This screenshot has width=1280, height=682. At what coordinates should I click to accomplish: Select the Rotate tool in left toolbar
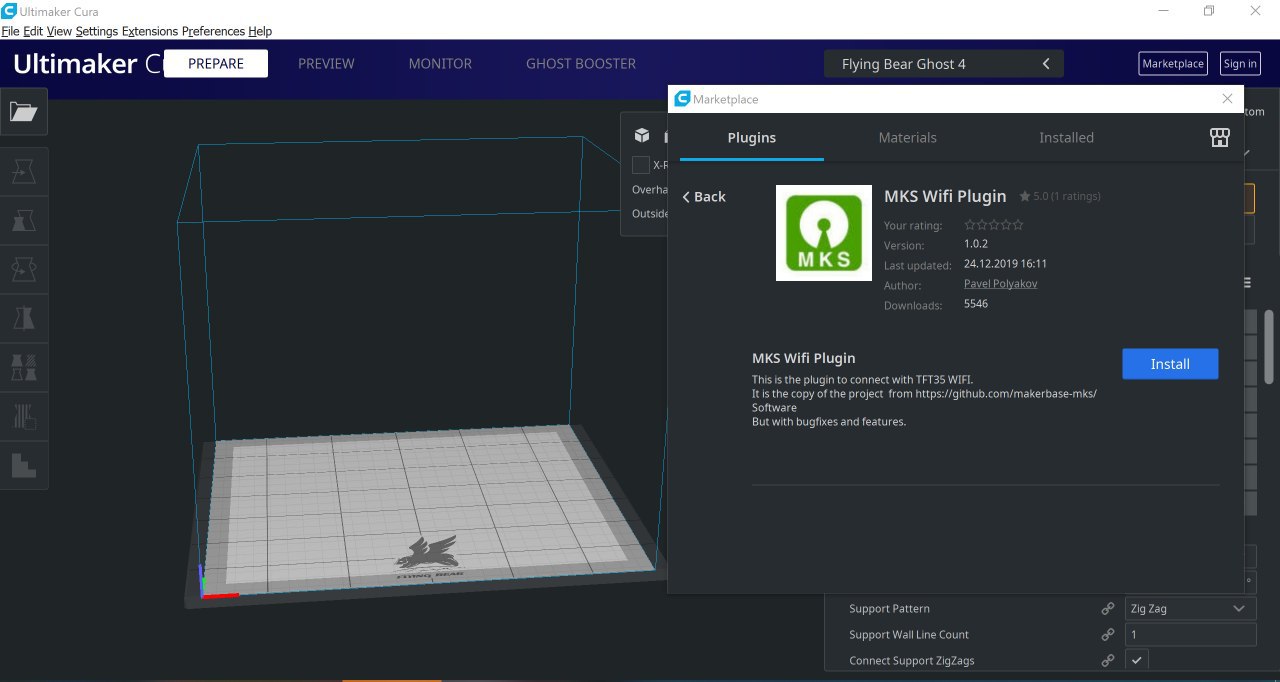coord(24,269)
